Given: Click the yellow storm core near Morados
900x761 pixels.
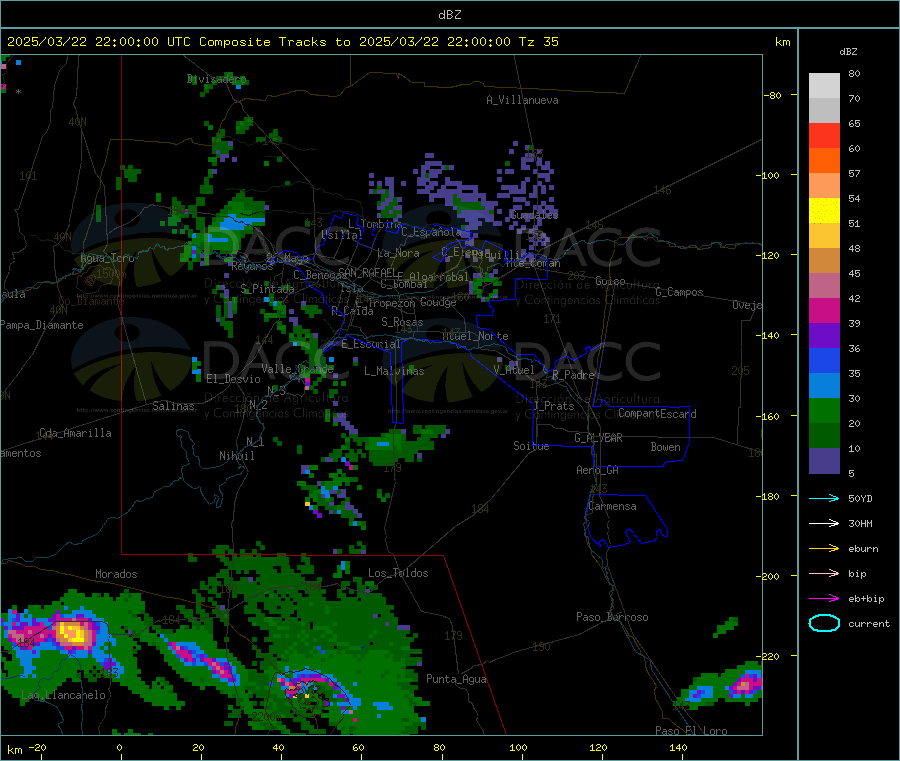Looking at the screenshot, I should click(x=72, y=633).
